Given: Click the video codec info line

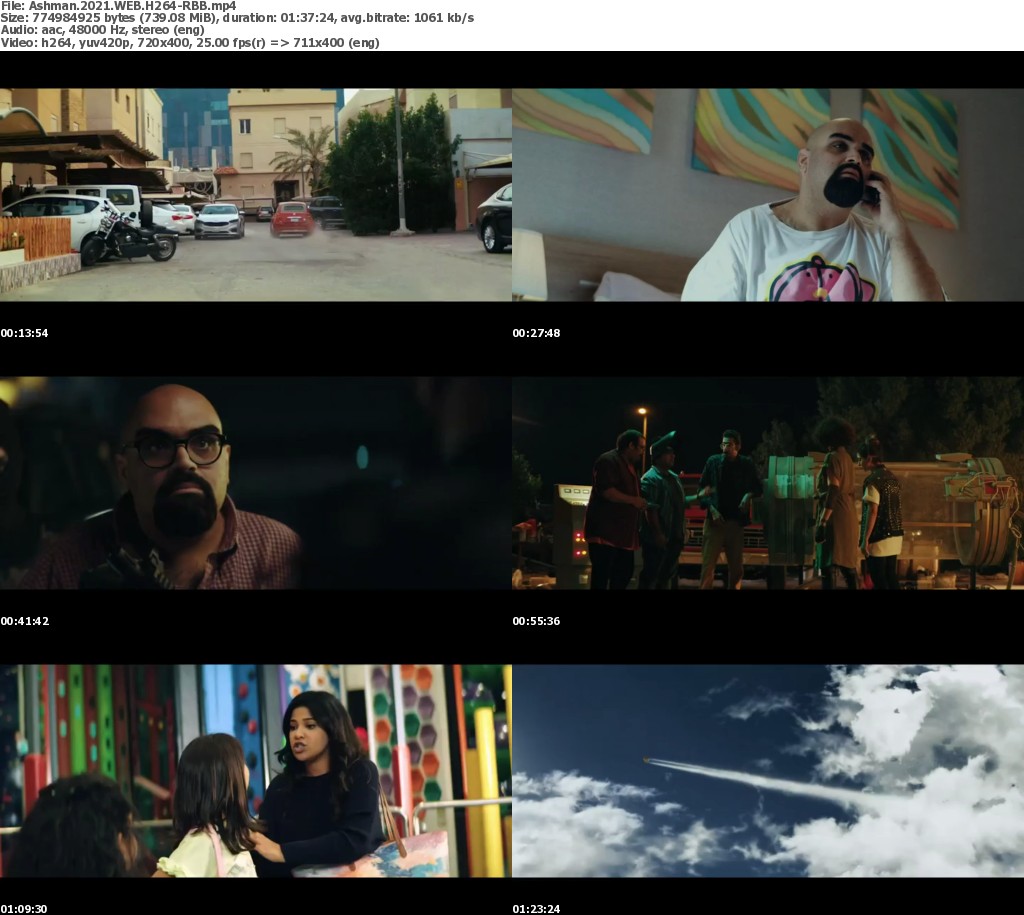Looking at the screenshot, I should (x=190, y=43).
